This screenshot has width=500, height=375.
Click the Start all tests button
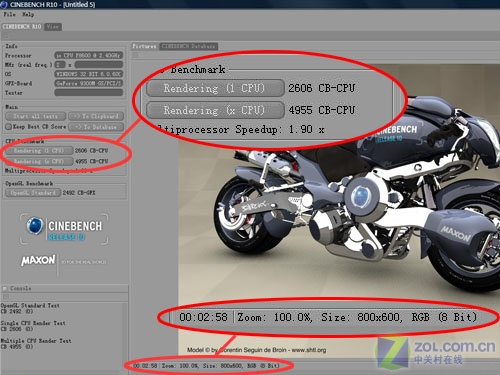(x=35, y=116)
